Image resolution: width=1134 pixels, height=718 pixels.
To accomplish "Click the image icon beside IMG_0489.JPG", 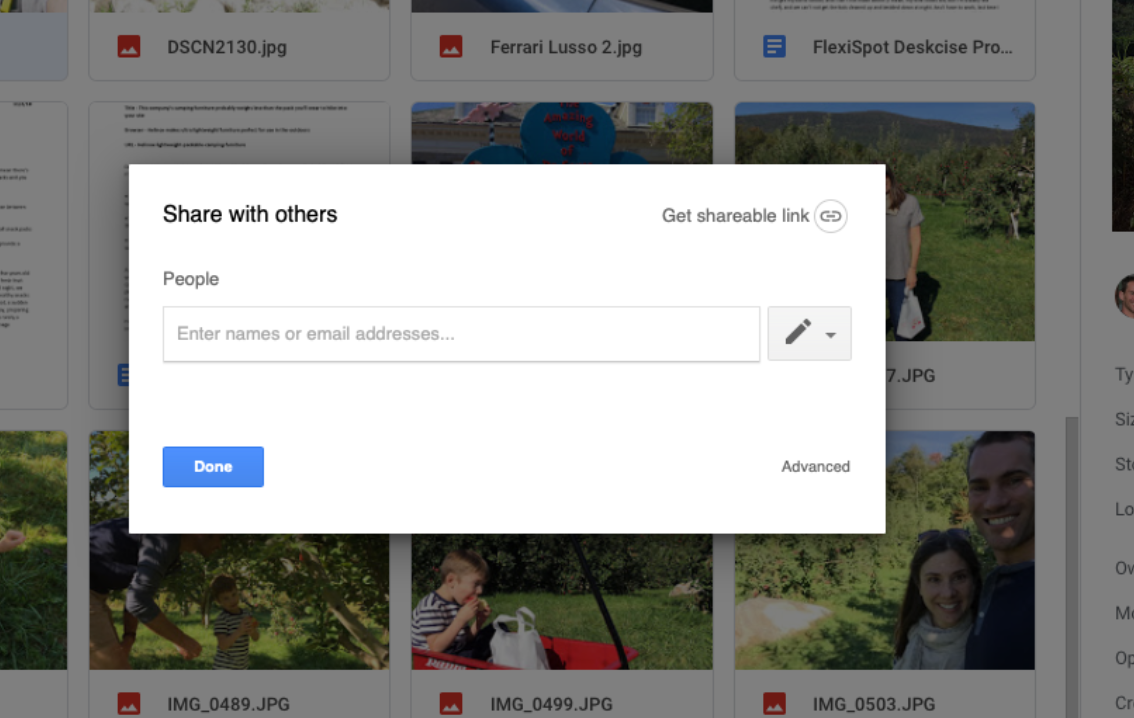I will pyautogui.click(x=129, y=704).
